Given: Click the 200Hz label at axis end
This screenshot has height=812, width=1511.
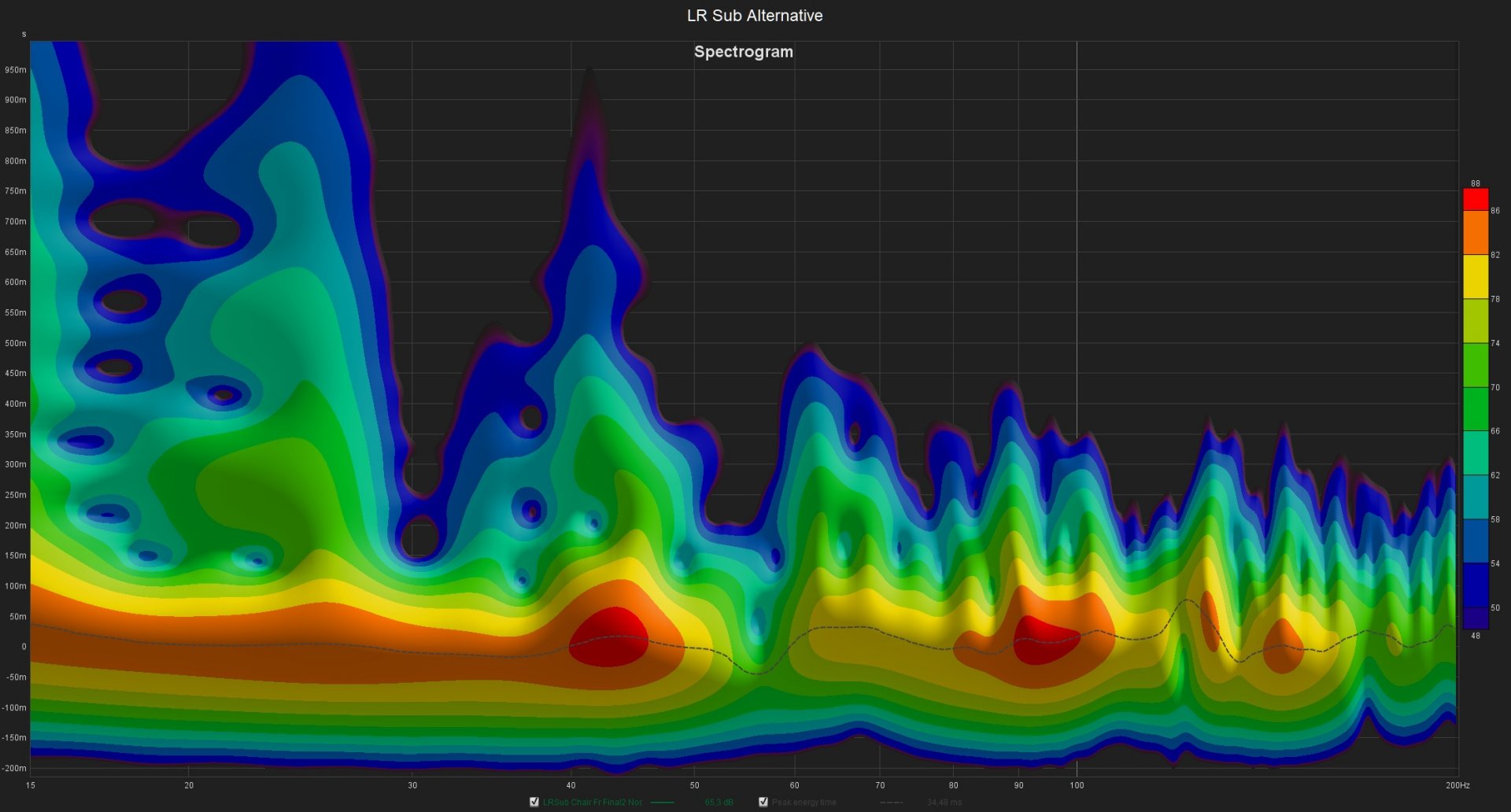Looking at the screenshot, I should click(x=1457, y=785).
